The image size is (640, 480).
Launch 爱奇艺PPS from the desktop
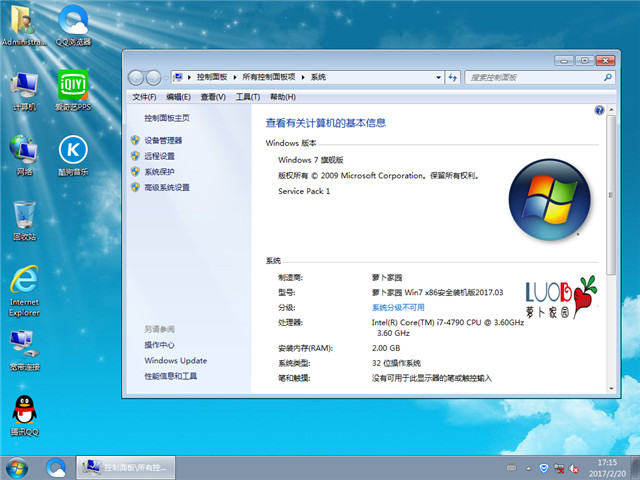click(73, 91)
